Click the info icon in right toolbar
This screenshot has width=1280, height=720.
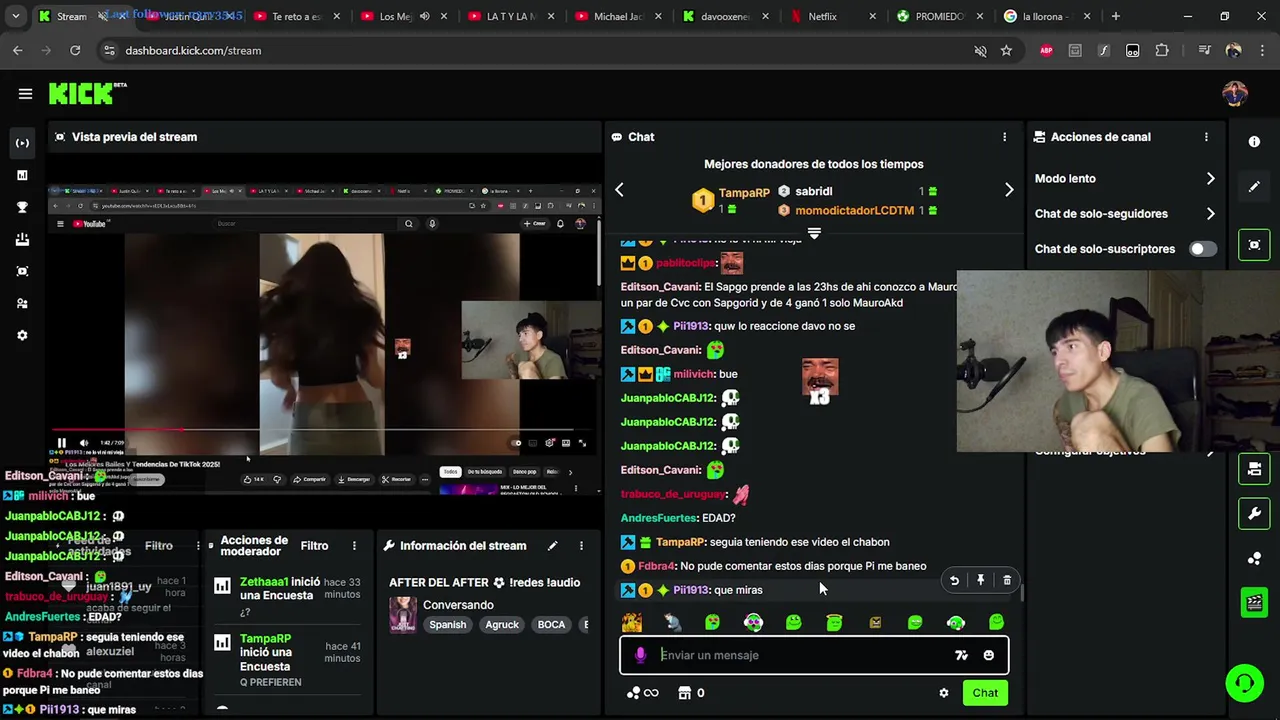1254,142
